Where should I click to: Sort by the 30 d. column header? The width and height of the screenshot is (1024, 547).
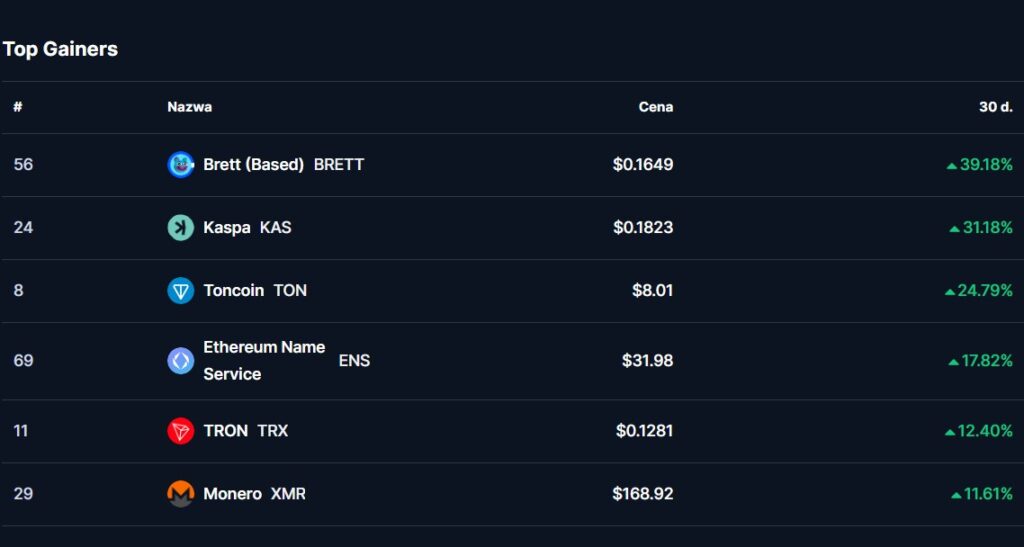point(995,107)
